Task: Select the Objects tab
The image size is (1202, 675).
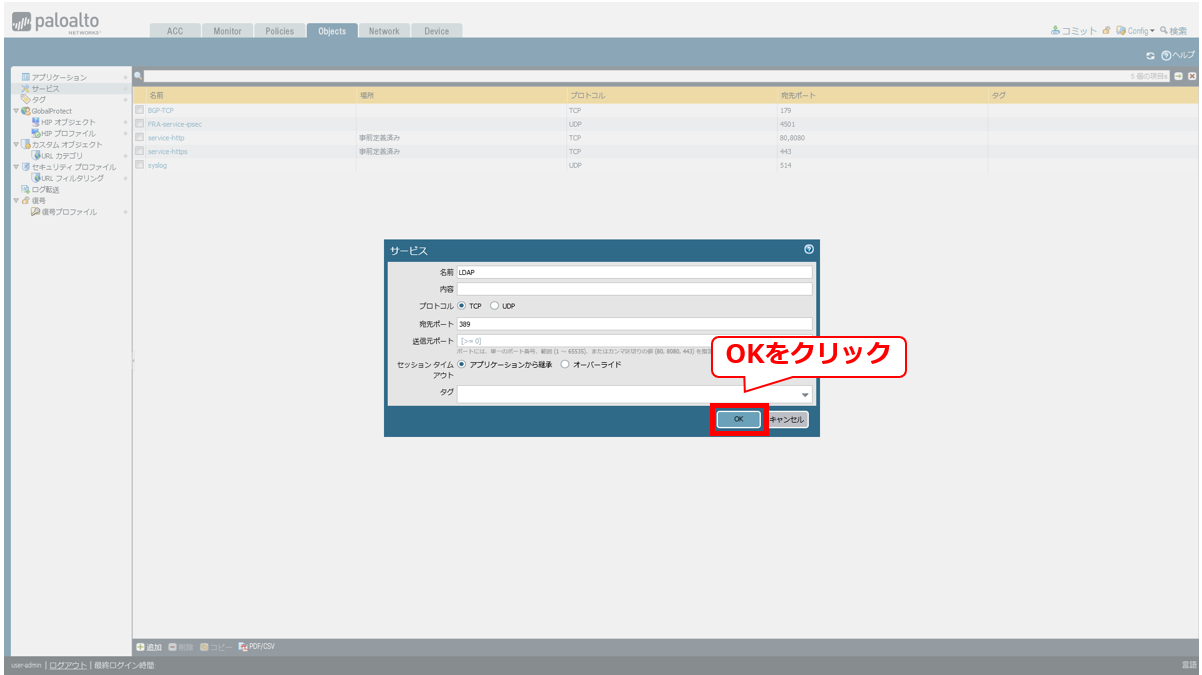Action: tap(332, 31)
